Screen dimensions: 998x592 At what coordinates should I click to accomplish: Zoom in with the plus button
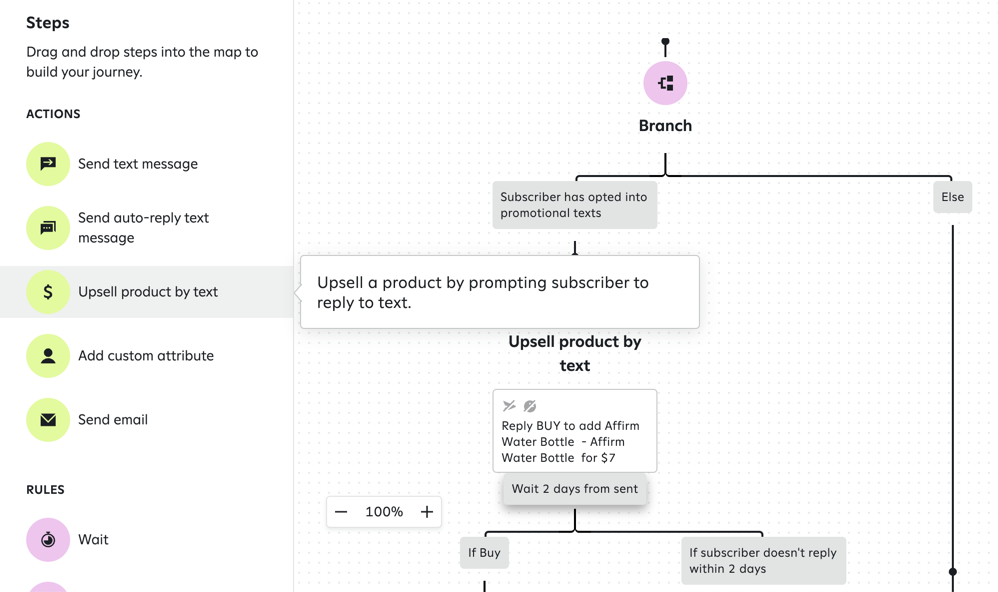click(427, 512)
